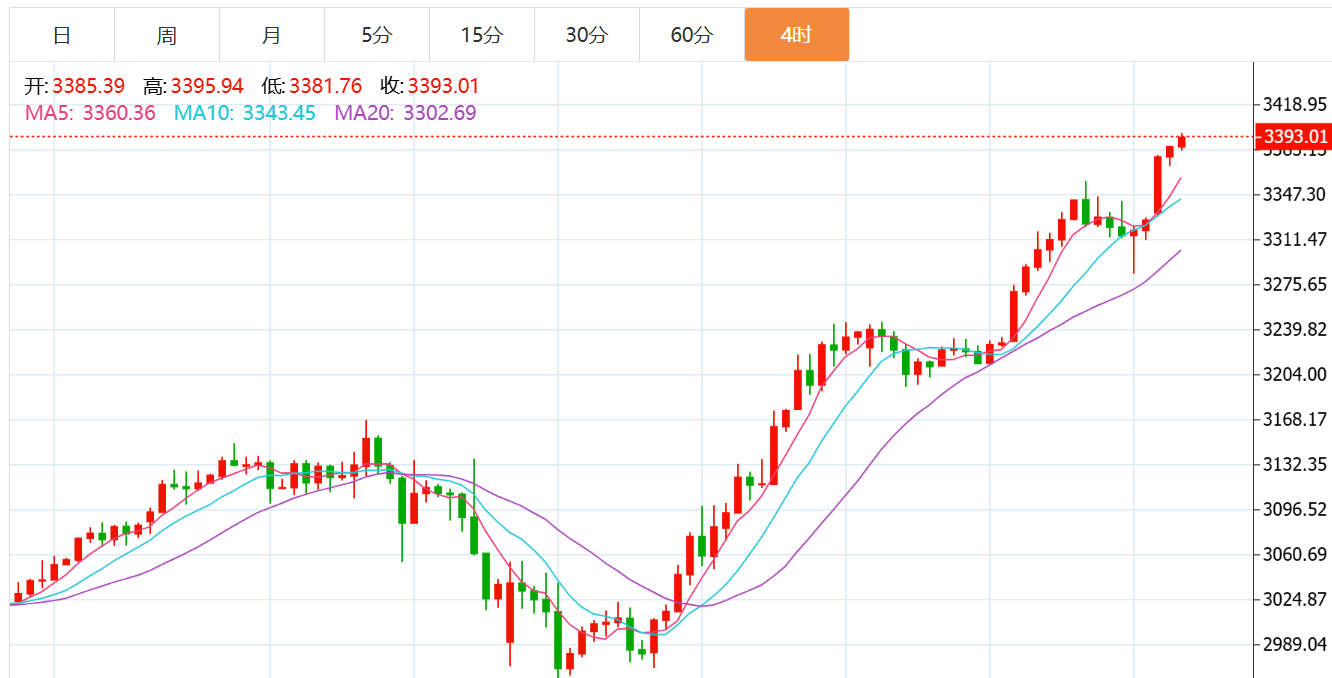The image size is (1332, 678).
Task: Choose the 30分 timeframe tab
Action: tap(587, 35)
